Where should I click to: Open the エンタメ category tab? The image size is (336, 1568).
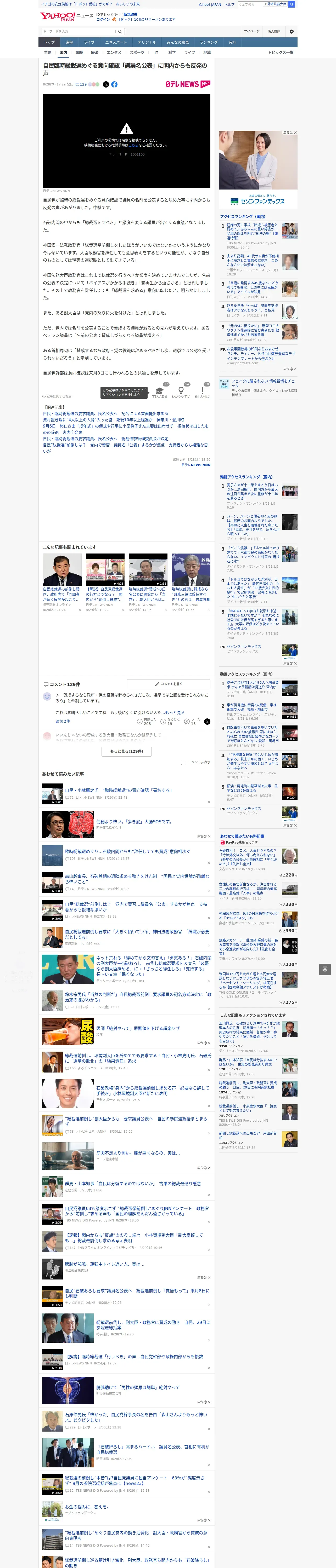tap(114, 52)
